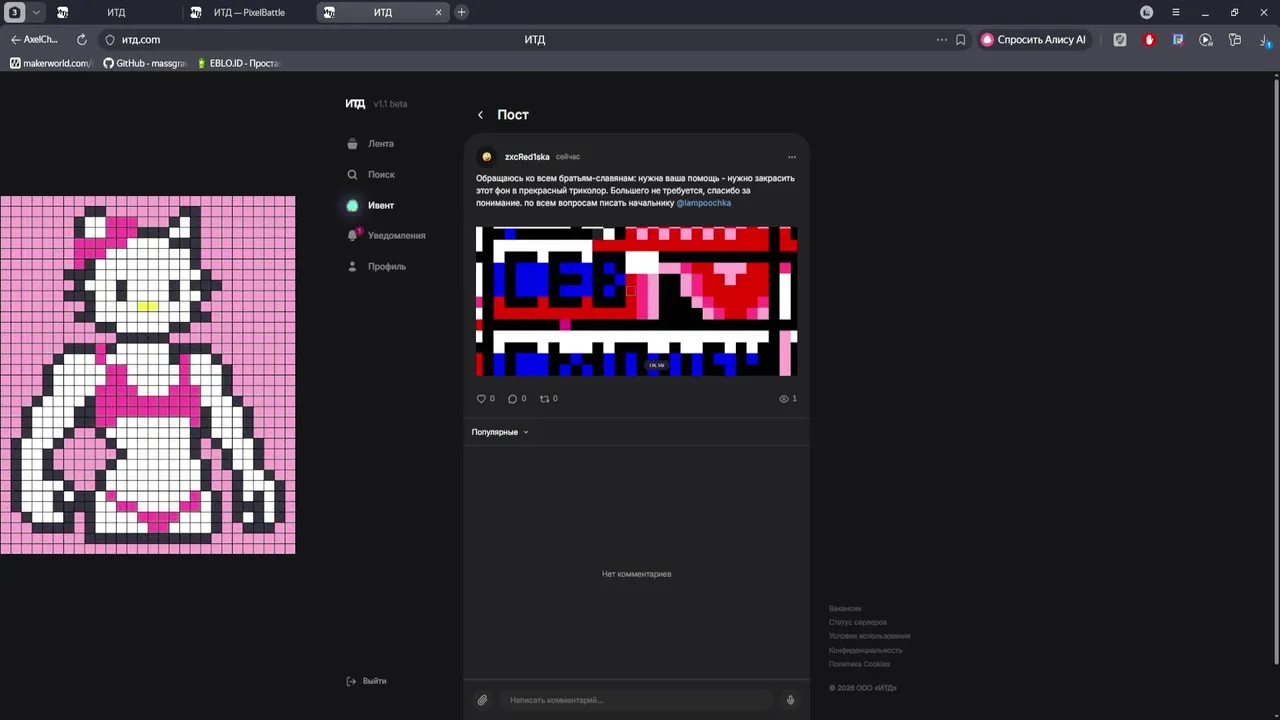Screen dimensions: 1280x720
Task: Open the browser profile avatar
Action: point(1147,12)
